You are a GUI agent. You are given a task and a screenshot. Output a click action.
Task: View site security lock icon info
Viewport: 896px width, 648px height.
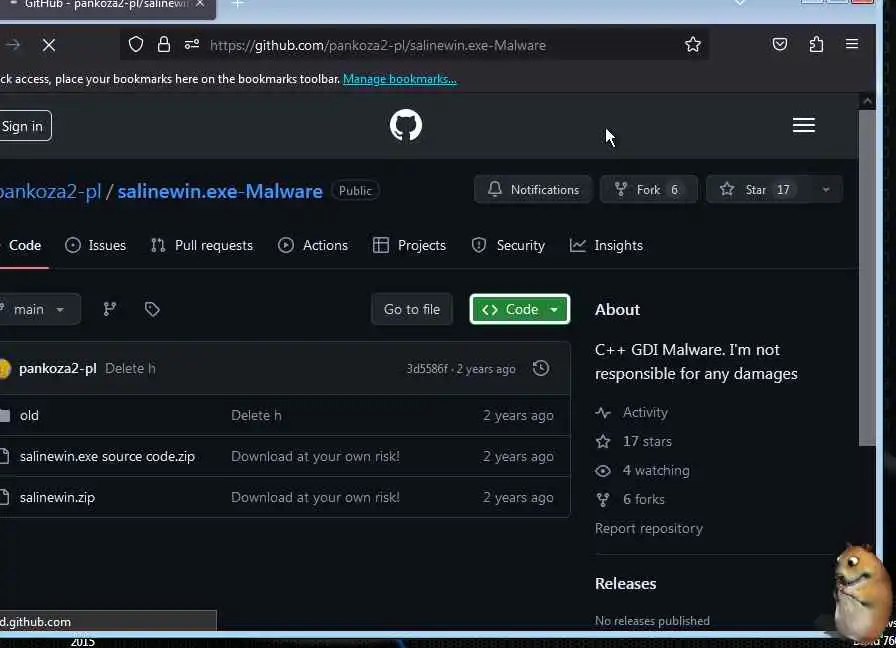tap(164, 45)
